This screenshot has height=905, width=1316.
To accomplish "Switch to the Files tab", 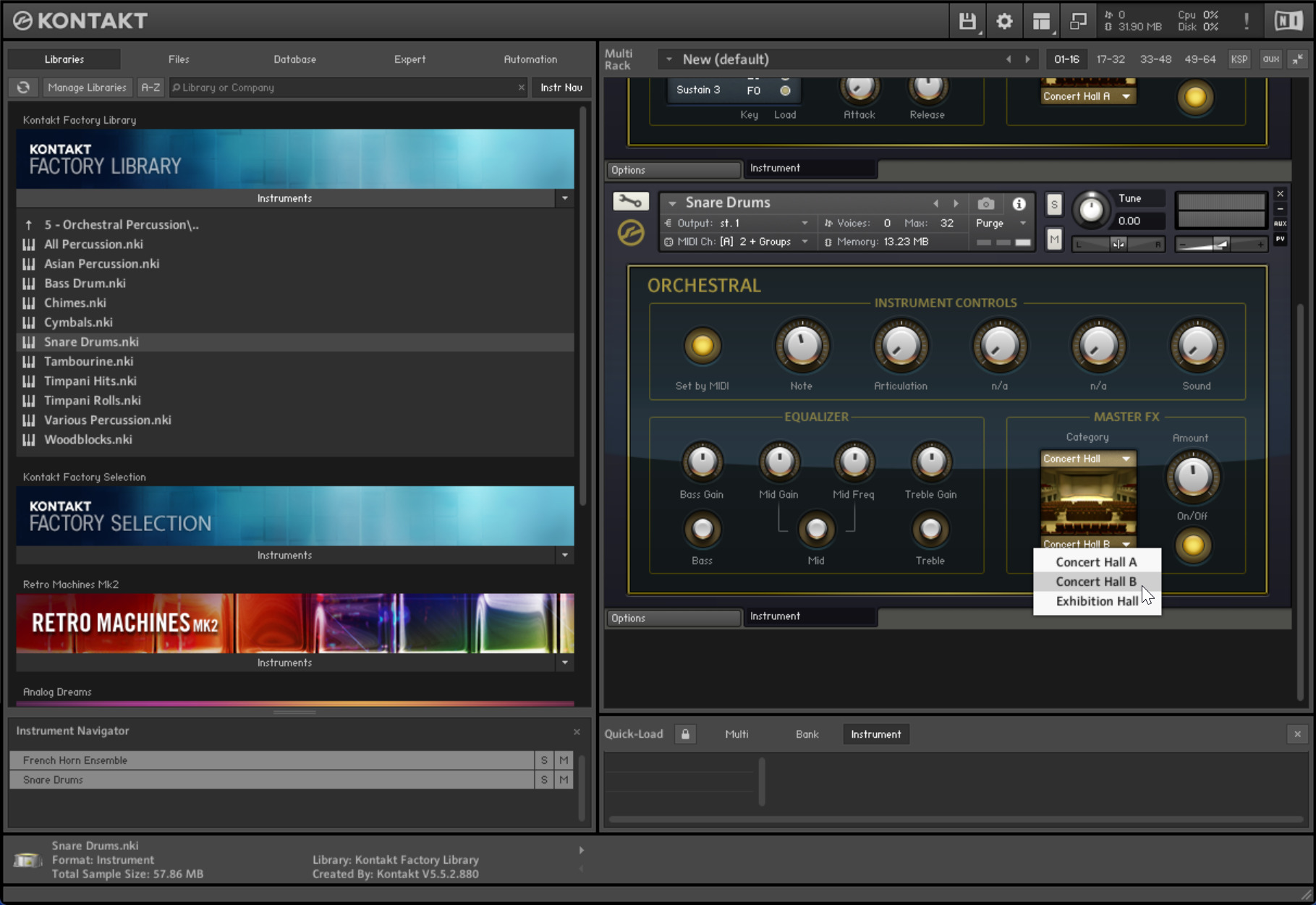I will coord(179,59).
